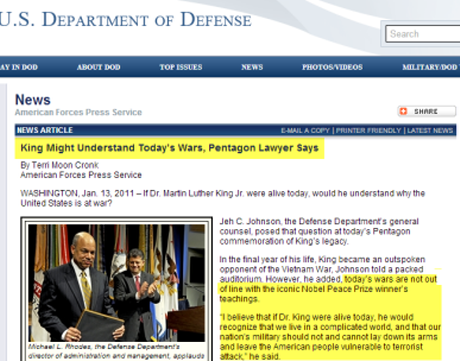Click the highlighted text 'iconic Nobel Peace Prize winner's'
The width and height of the screenshot is (460, 361).
click(342, 289)
